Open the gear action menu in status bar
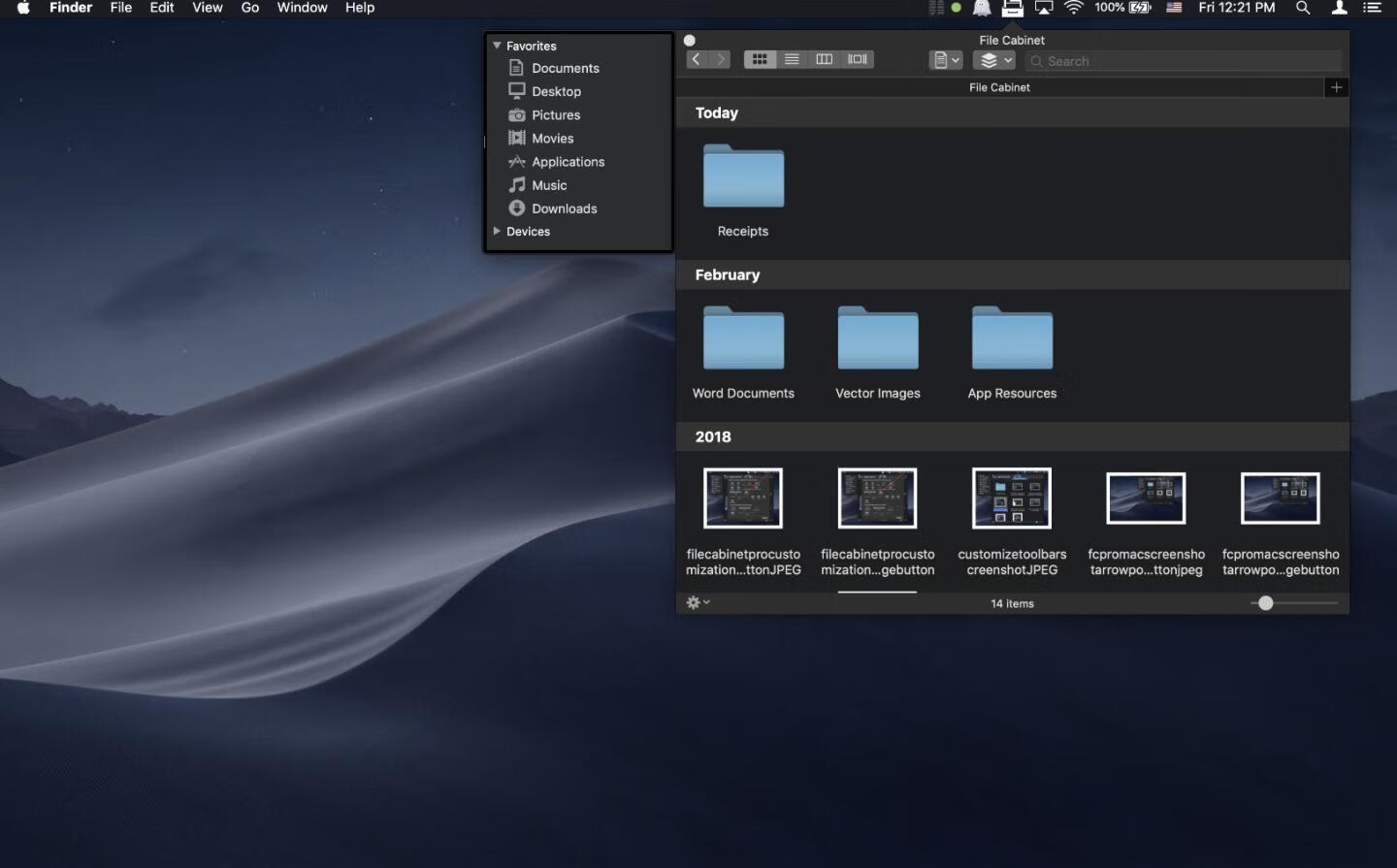1397x868 pixels. coord(698,602)
